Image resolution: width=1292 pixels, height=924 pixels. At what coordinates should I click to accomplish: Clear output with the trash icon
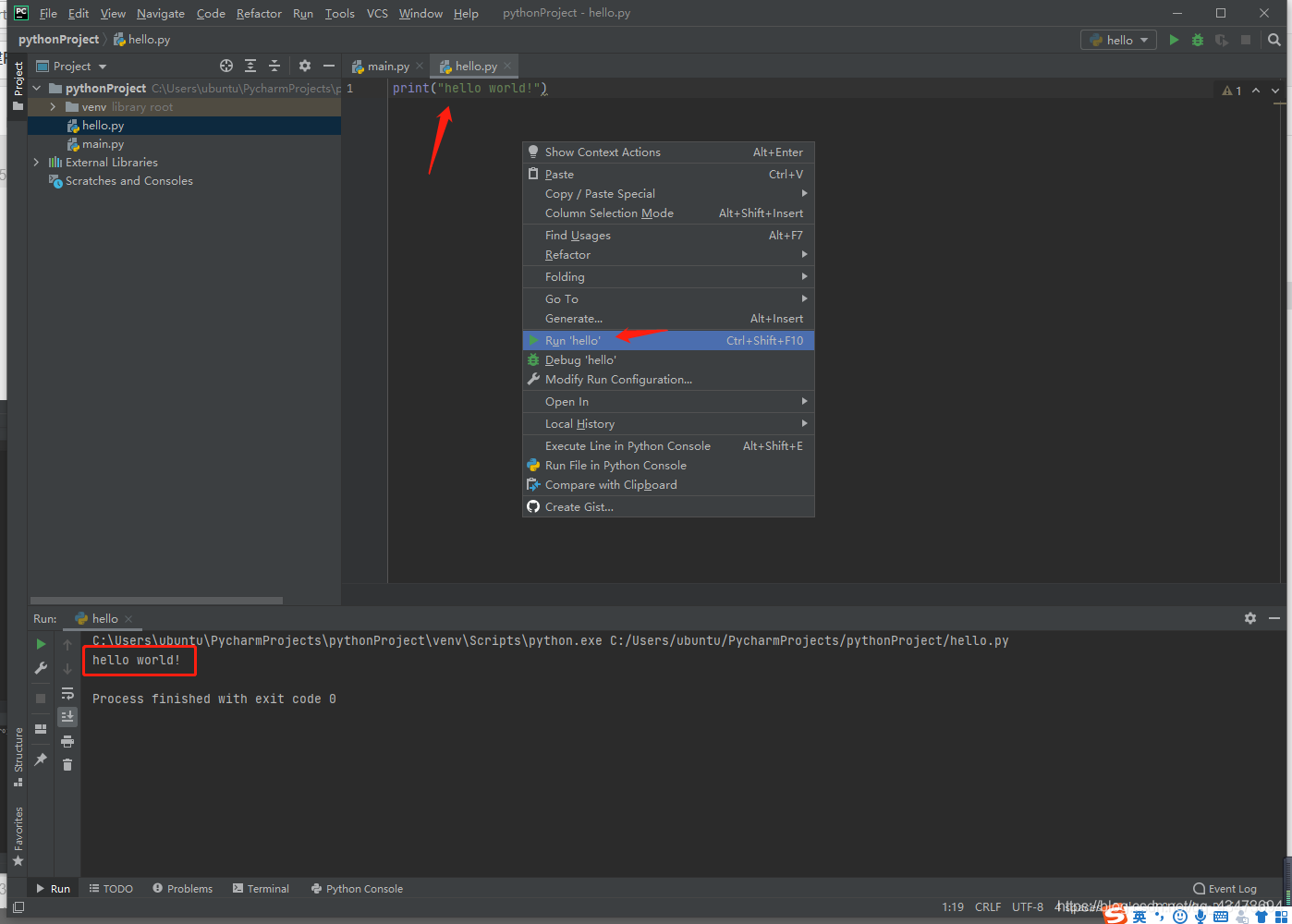[x=67, y=764]
